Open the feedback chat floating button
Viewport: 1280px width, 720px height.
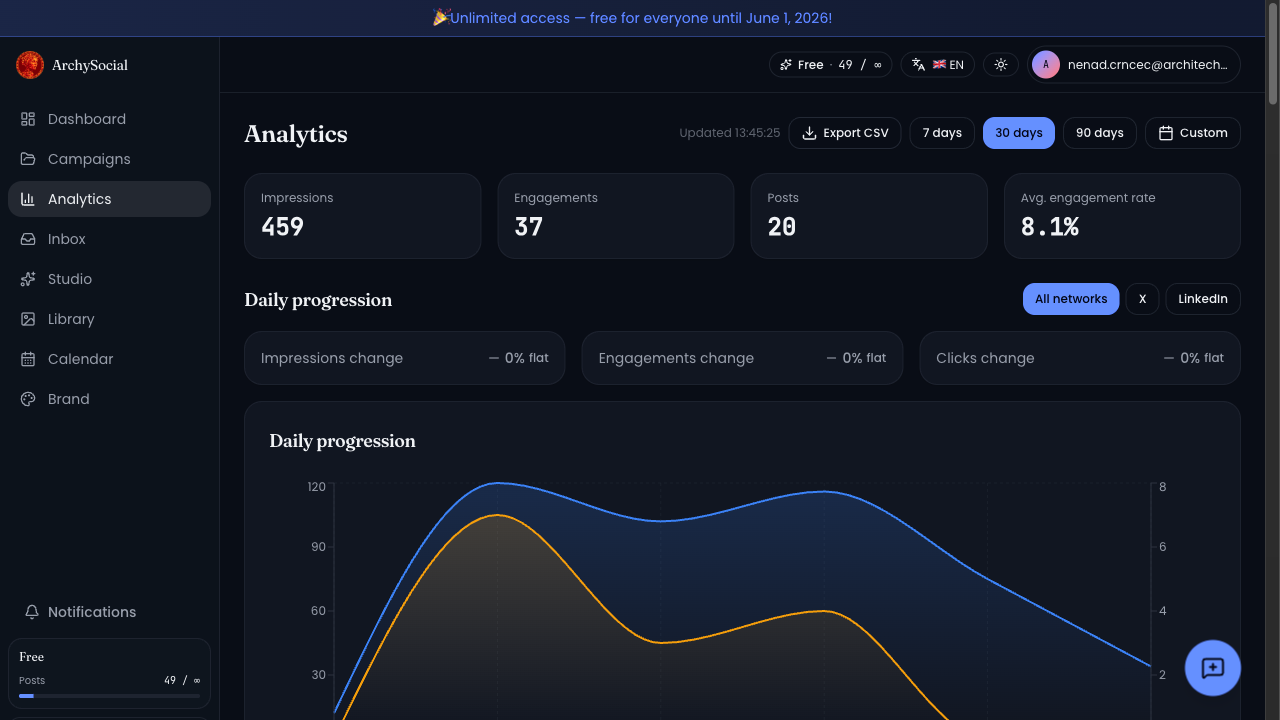[1213, 668]
